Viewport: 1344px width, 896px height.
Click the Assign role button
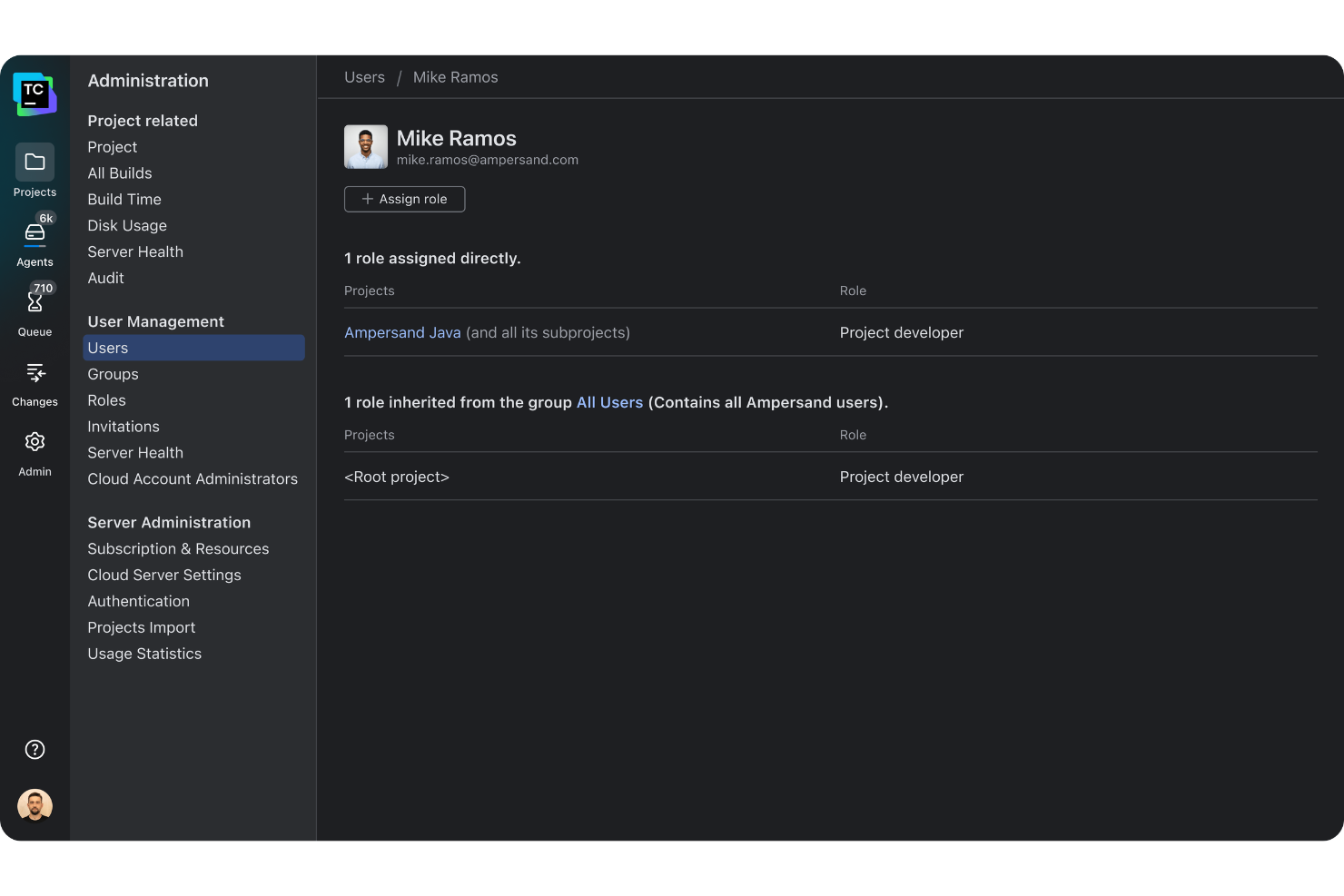coord(404,199)
